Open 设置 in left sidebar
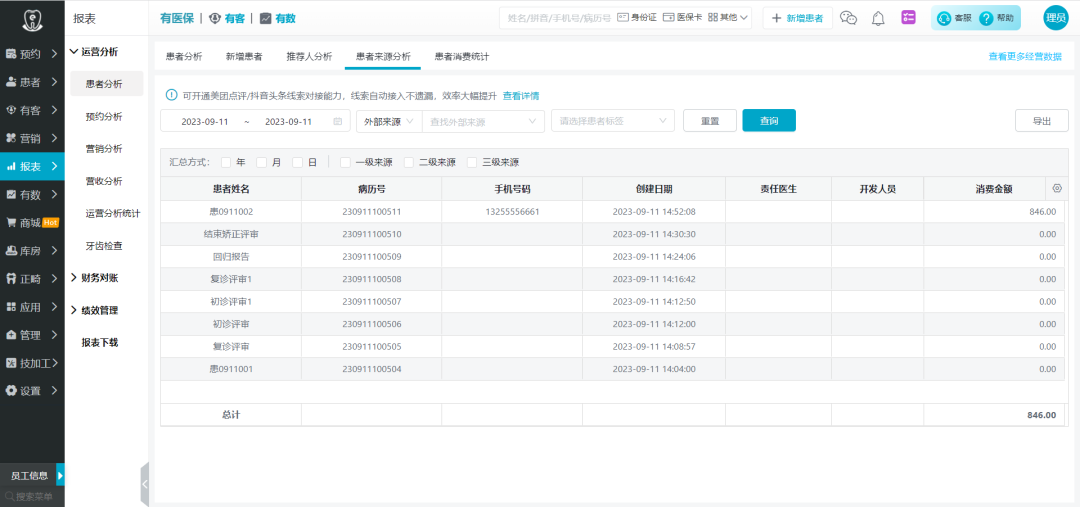 32,391
